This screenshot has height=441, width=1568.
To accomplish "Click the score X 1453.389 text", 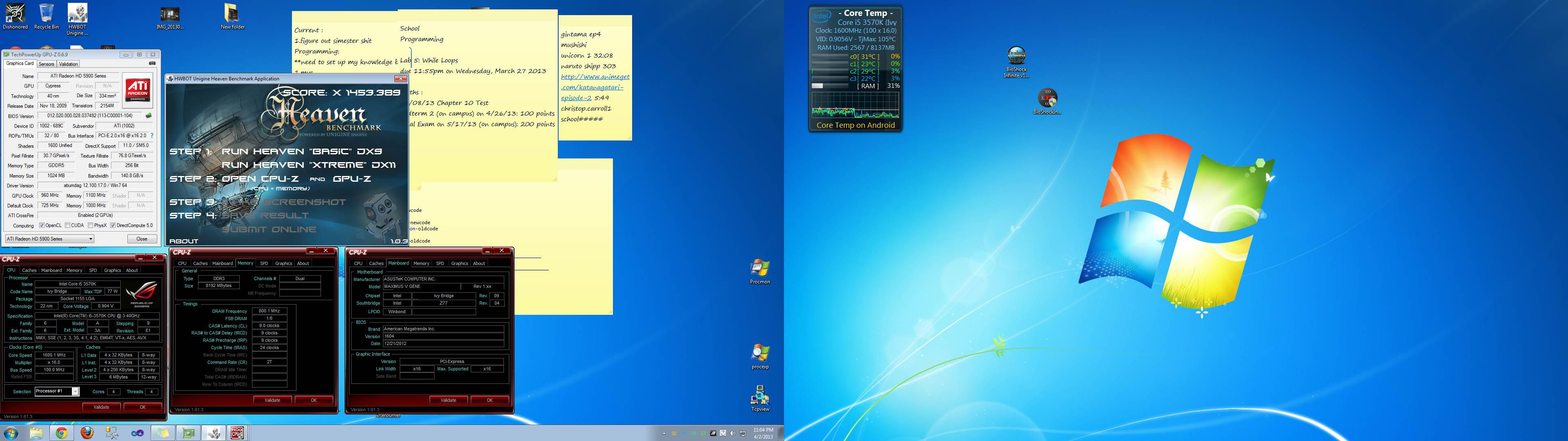I will click(341, 93).
